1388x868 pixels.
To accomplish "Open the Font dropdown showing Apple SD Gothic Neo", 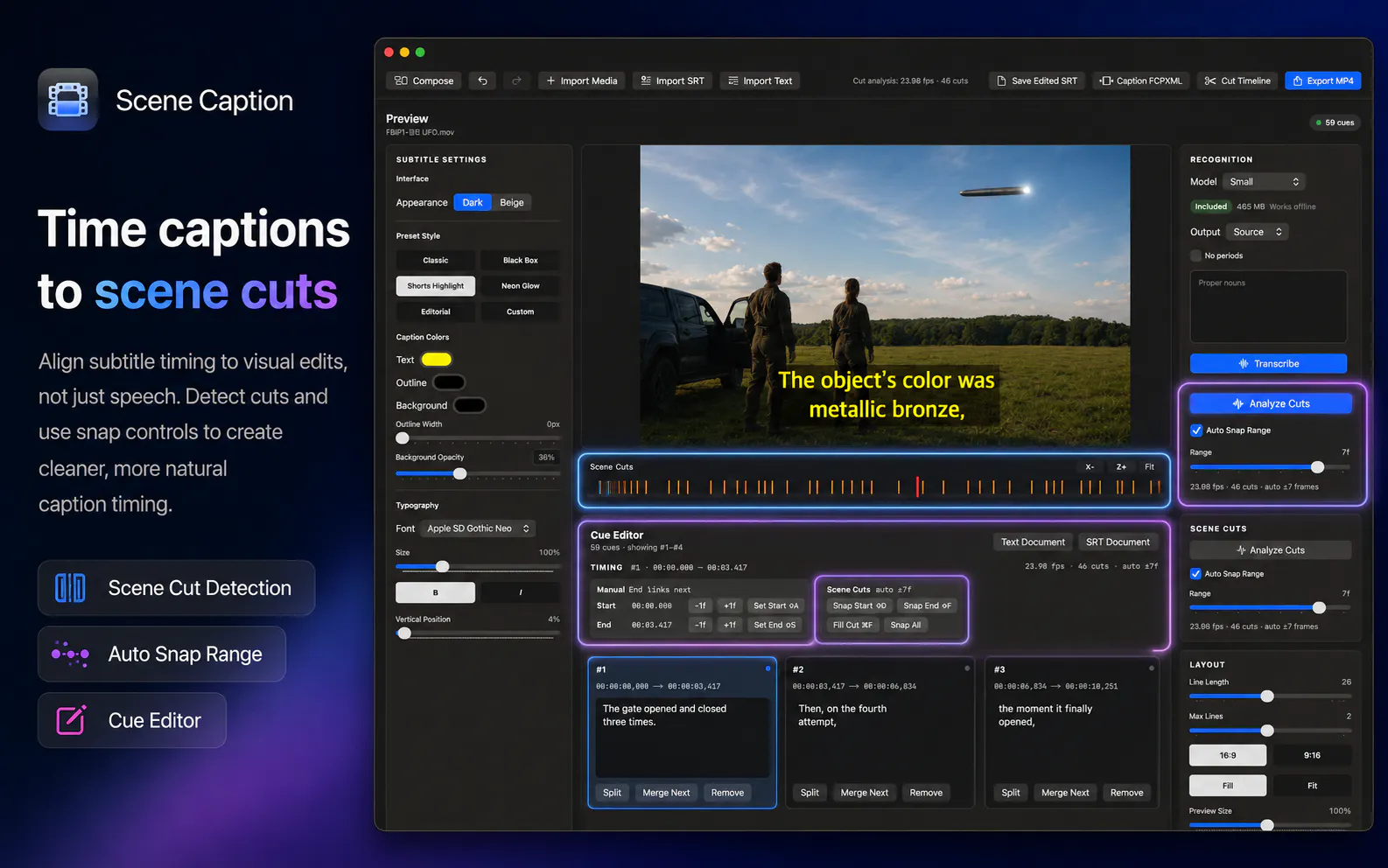I will point(479,528).
